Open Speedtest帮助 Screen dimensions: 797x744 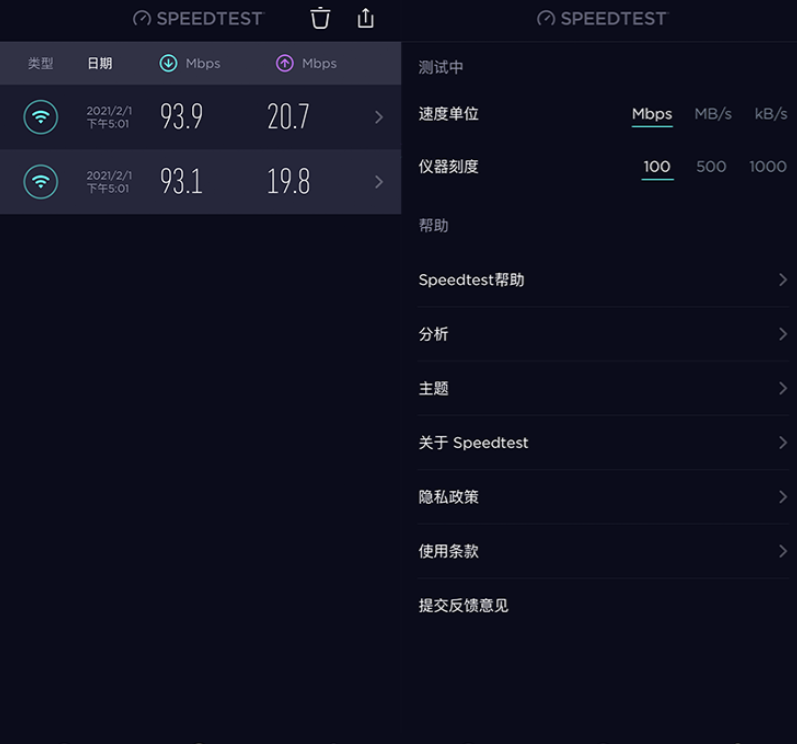click(603, 280)
